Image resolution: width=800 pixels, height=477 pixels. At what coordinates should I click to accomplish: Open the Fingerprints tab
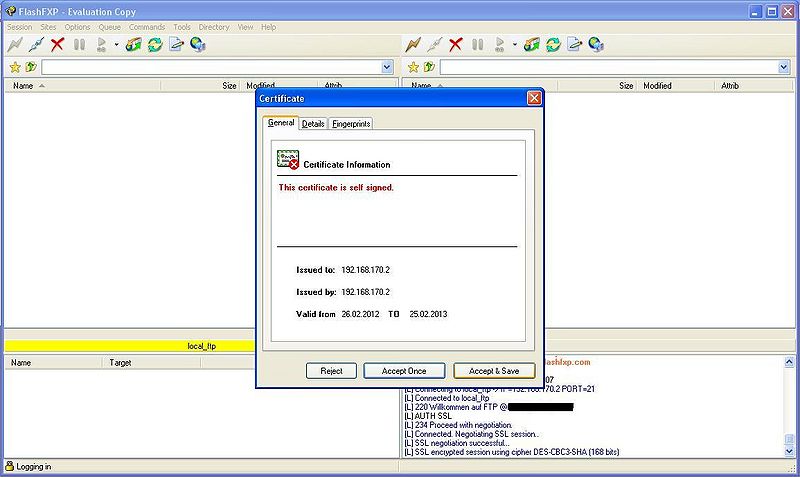pyautogui.click(x=351, y=124)
